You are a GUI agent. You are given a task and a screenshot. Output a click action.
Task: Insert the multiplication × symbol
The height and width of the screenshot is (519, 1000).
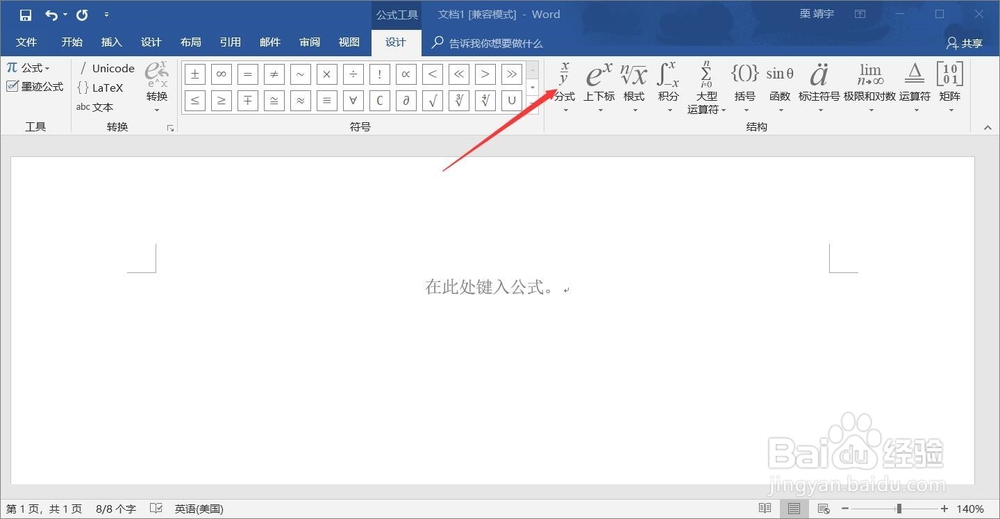pos(327,75)
